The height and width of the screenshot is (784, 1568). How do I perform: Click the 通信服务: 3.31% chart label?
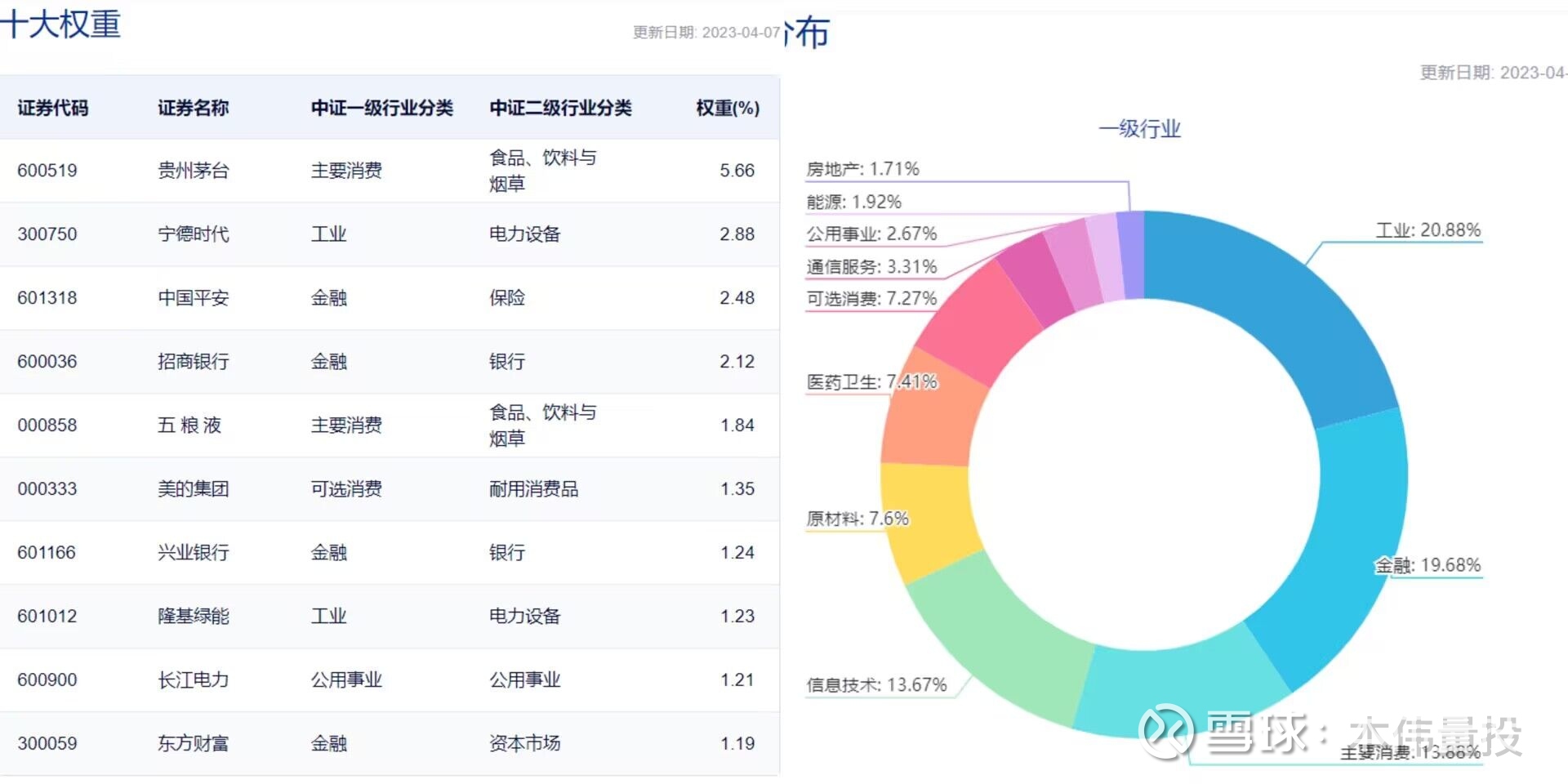pos(871,267)
